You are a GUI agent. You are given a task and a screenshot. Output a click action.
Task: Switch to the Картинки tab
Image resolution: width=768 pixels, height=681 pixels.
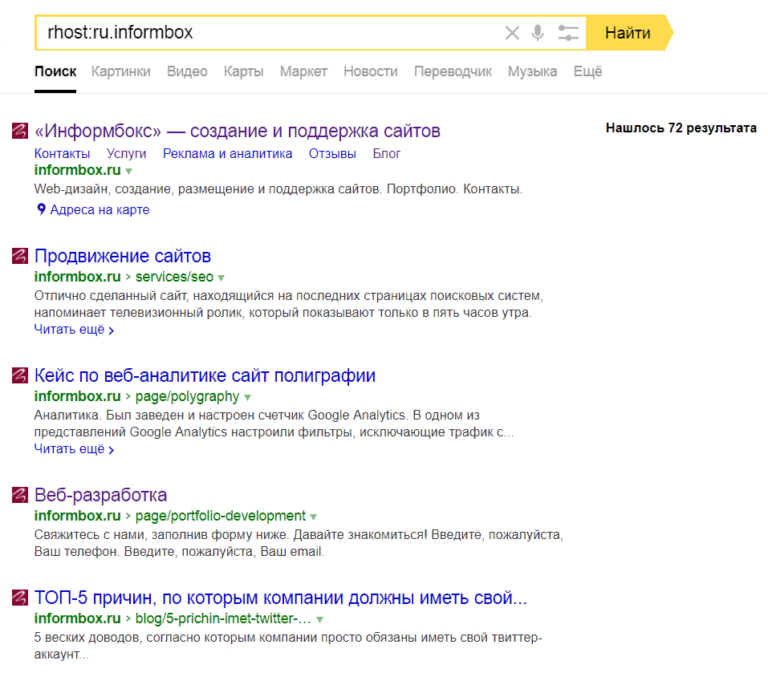tap(120, 72)
